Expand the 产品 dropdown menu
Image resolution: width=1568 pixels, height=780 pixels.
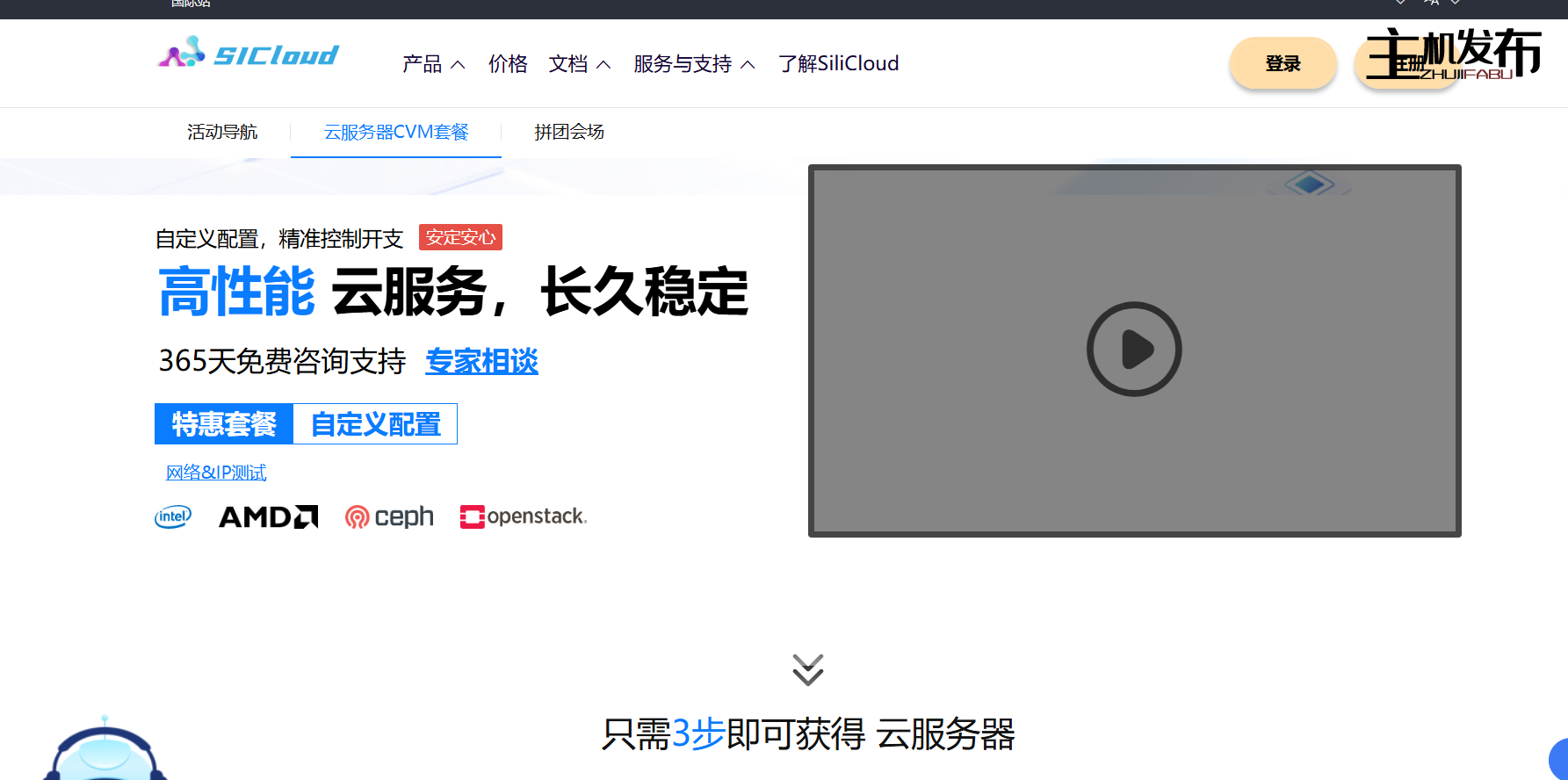click(433, 64)
